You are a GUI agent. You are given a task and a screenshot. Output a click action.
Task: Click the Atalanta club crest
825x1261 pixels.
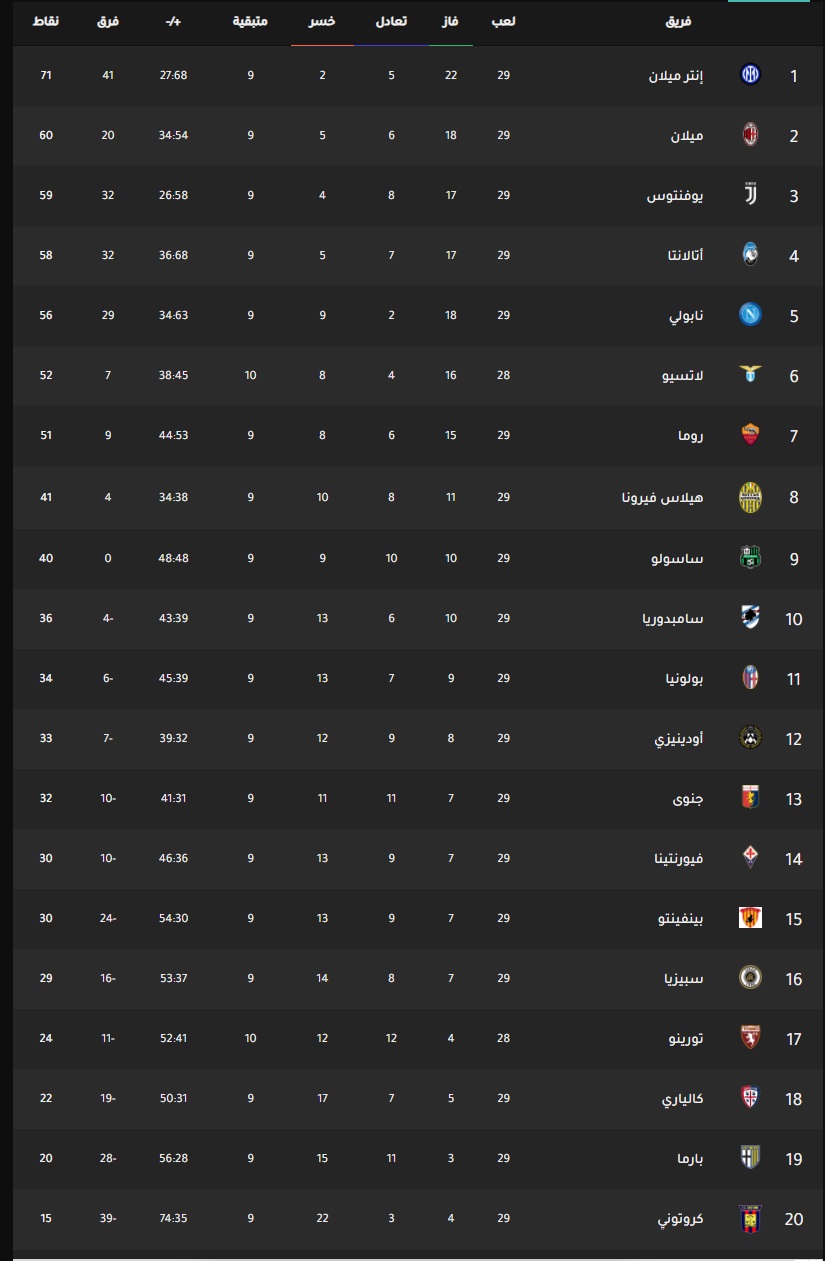(750, 255)
